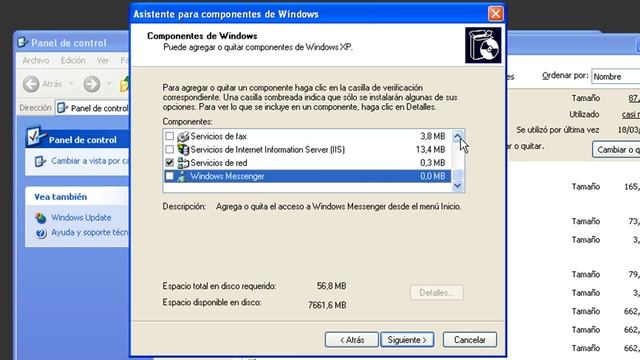This screenshot has width=640, height=360.
Task: Click the fax machine icon in components list
Action: 183,136
